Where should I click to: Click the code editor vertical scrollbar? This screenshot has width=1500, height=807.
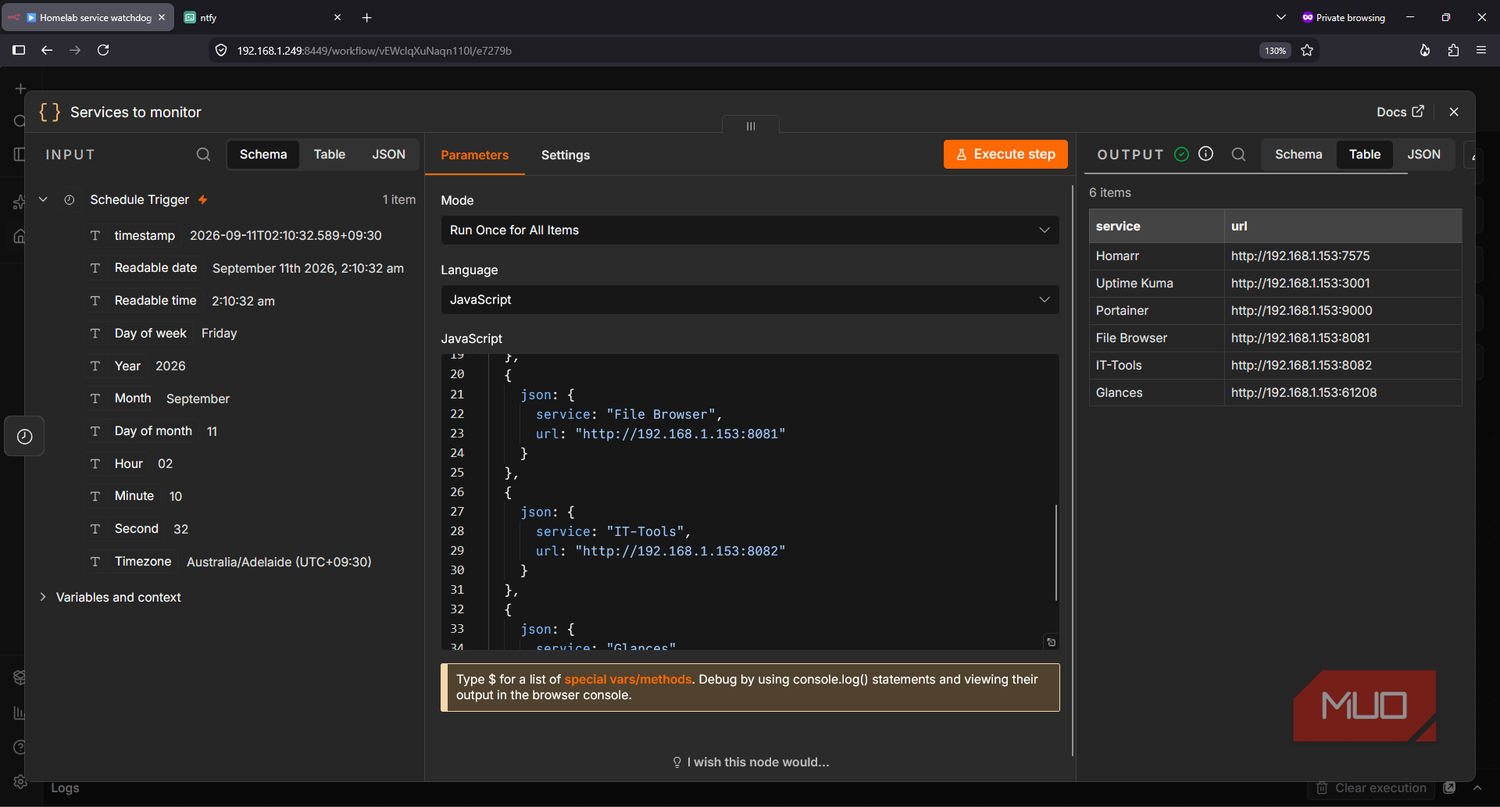[x=1055, y=552]
